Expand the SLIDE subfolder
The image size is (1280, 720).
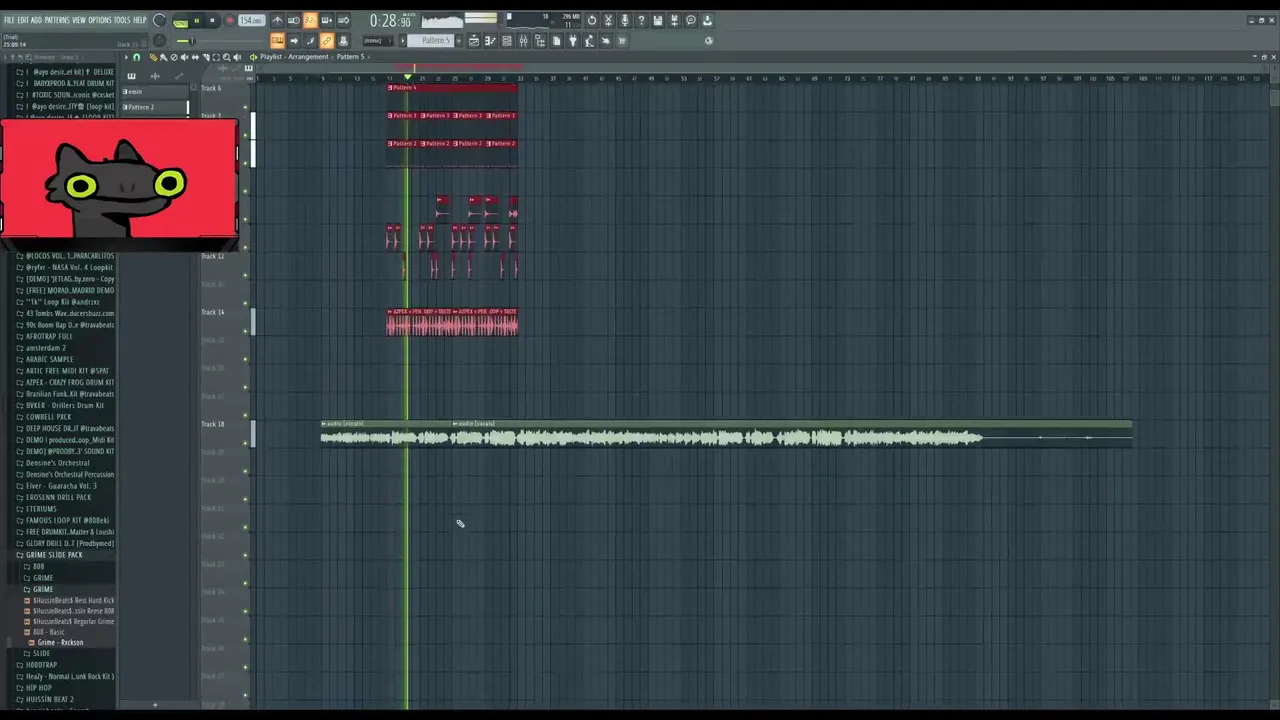pyautogui.click(x=41, y=653)
